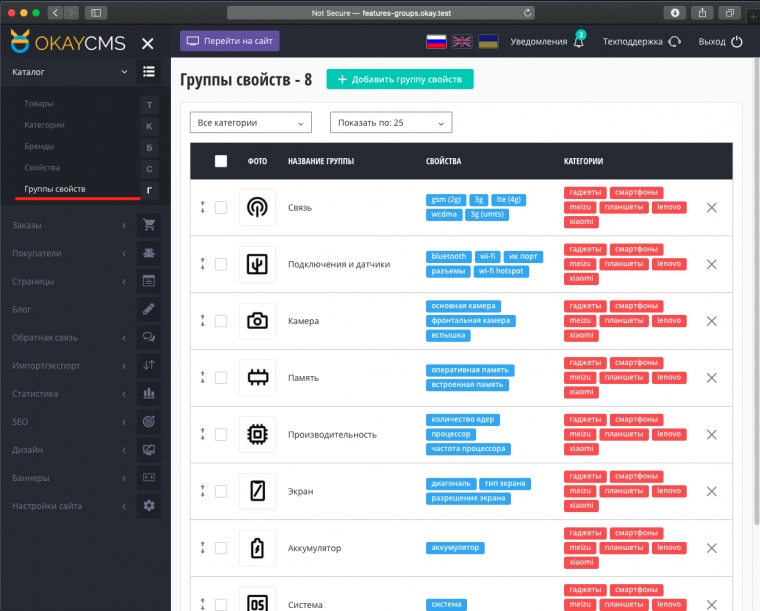Click Добавить группу свойств button
The height and width of the screenshot is (611, 760).
click(399, 79)
